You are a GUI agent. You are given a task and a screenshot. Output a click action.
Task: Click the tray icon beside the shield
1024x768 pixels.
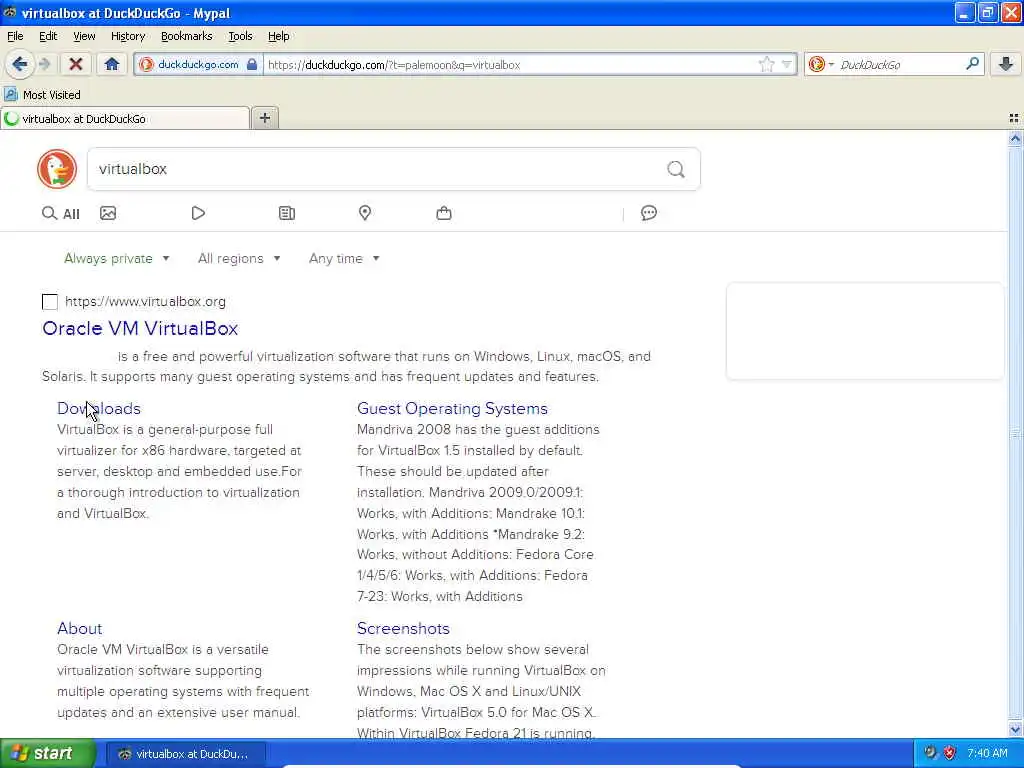930,753
